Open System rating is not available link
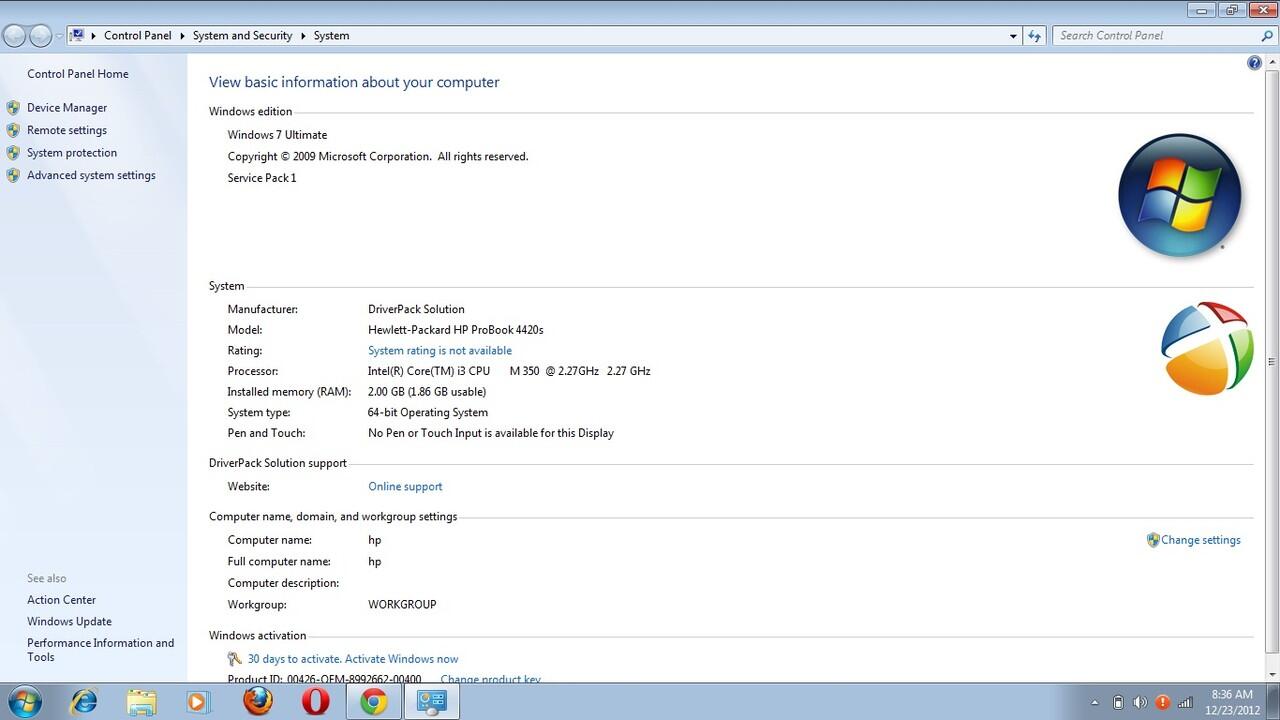 (x=440, y=351)
